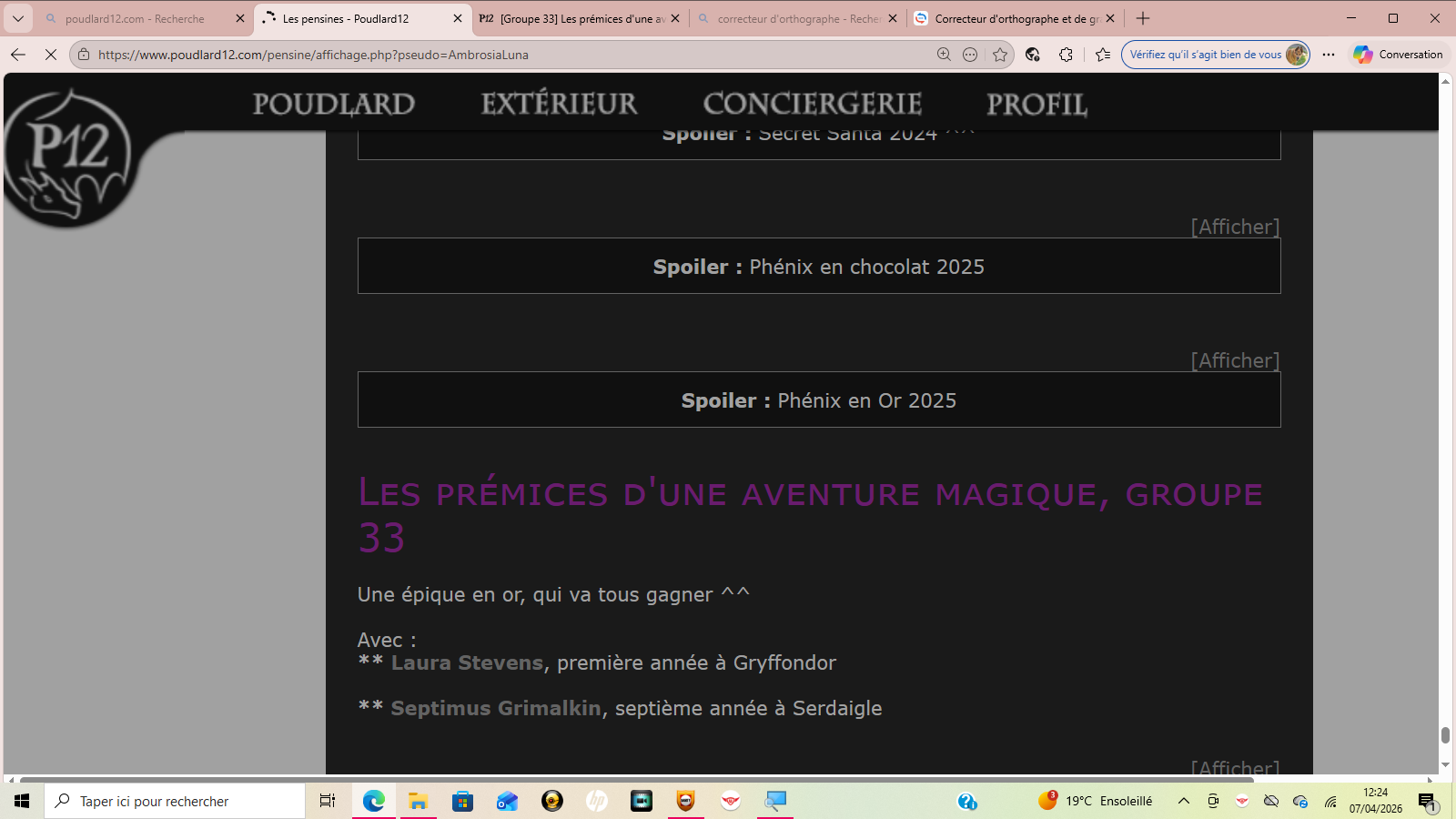The height and width of the screenshot is (819, 1456).
Task: Close the Groupe 33 tab
Action: point(675,18)
